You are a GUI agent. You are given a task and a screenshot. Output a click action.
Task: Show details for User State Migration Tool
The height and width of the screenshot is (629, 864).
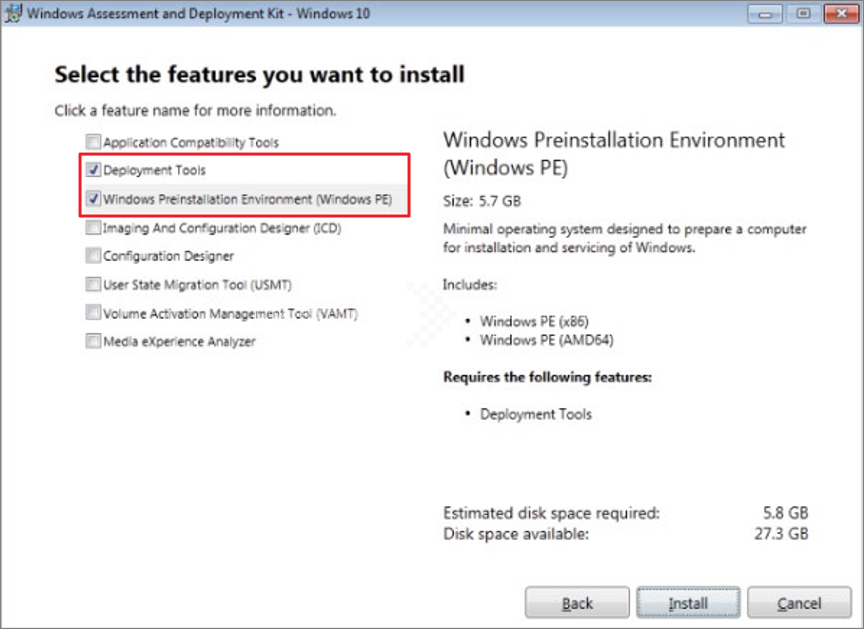tap(197, 285)
